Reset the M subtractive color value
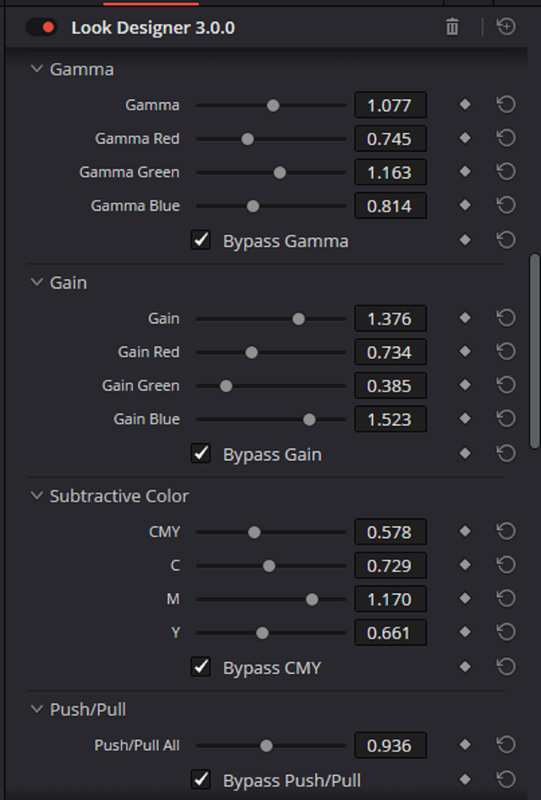 (x=506, y=598)
